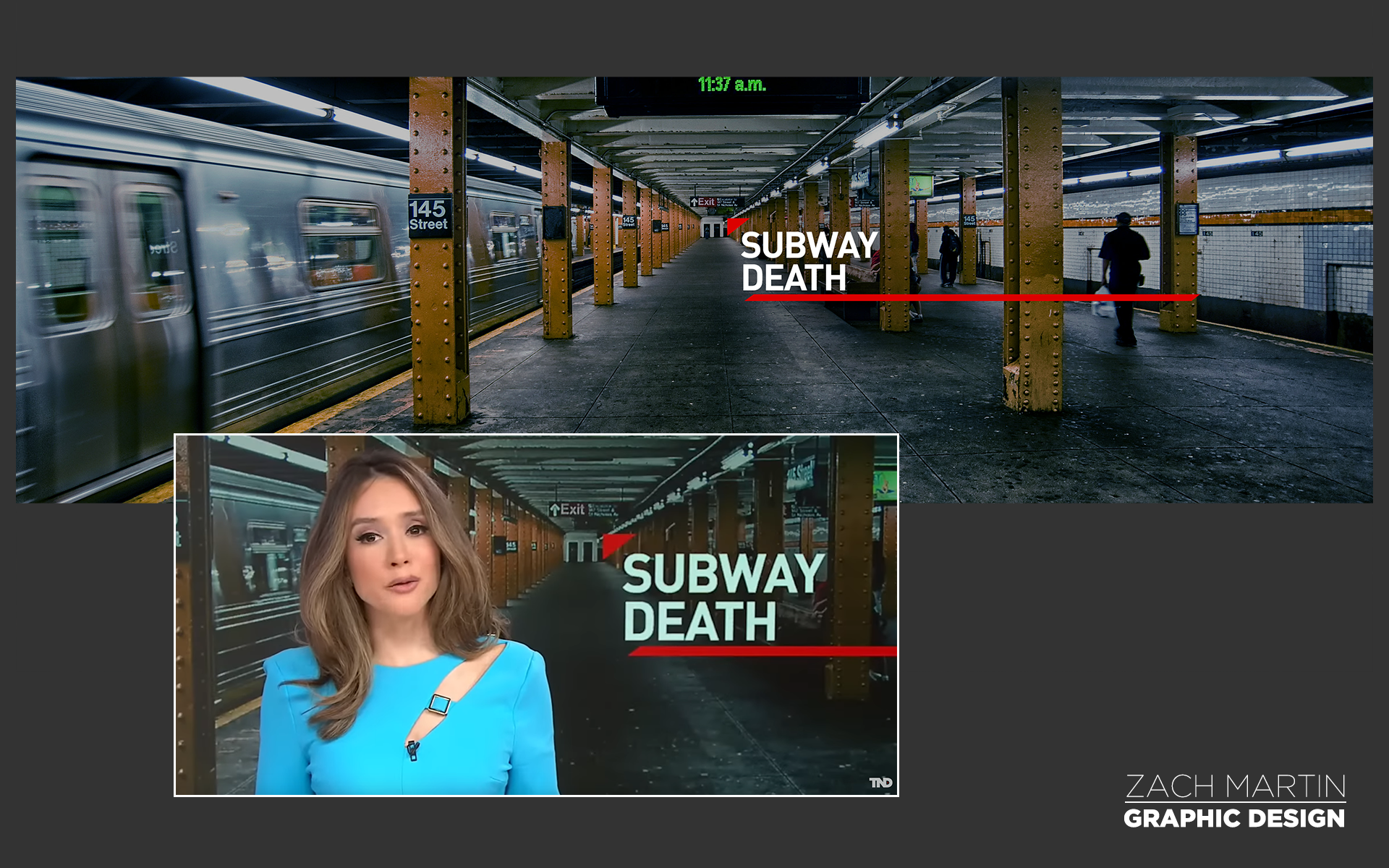Click the green 11:37 a.m. clock text

click(x=731, y=85)
